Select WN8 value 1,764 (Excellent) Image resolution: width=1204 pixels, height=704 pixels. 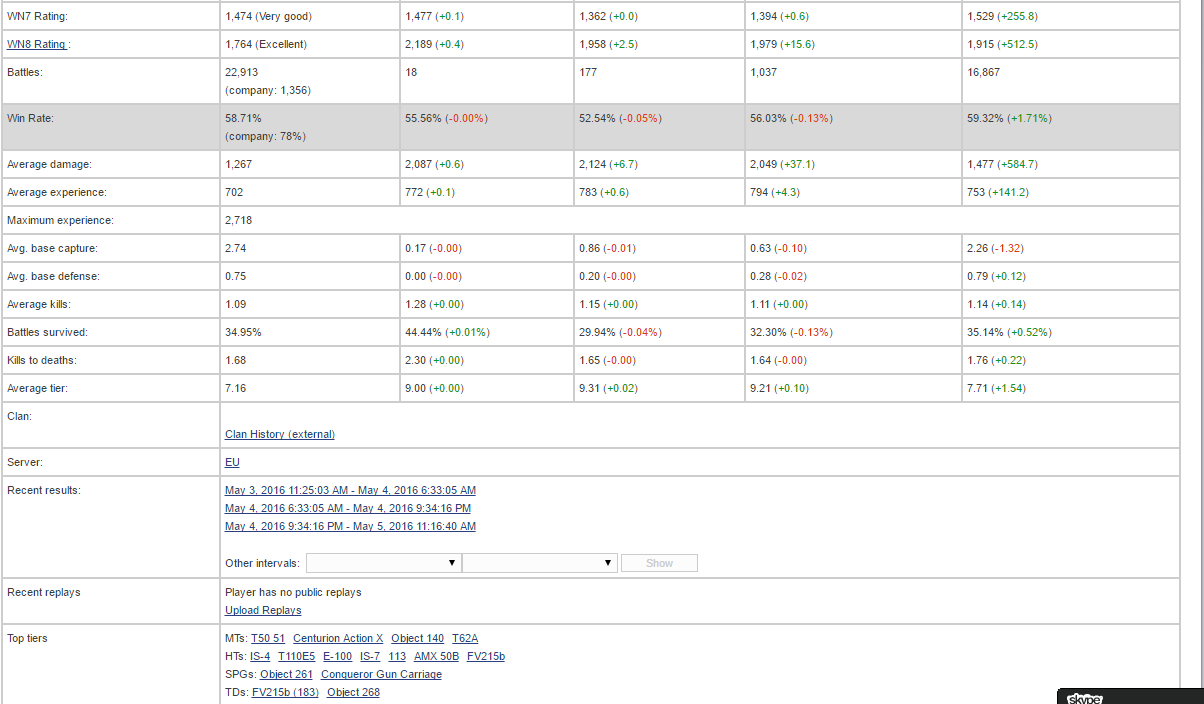pos(266,44)
